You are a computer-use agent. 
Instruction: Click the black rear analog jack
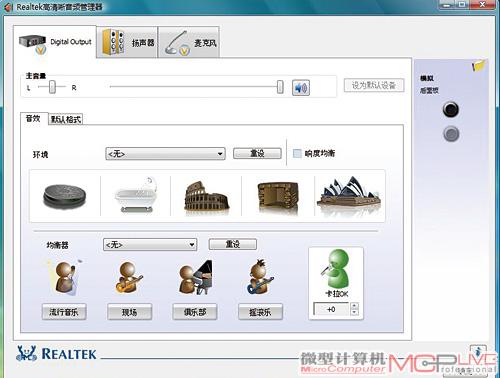coord(451,109)
